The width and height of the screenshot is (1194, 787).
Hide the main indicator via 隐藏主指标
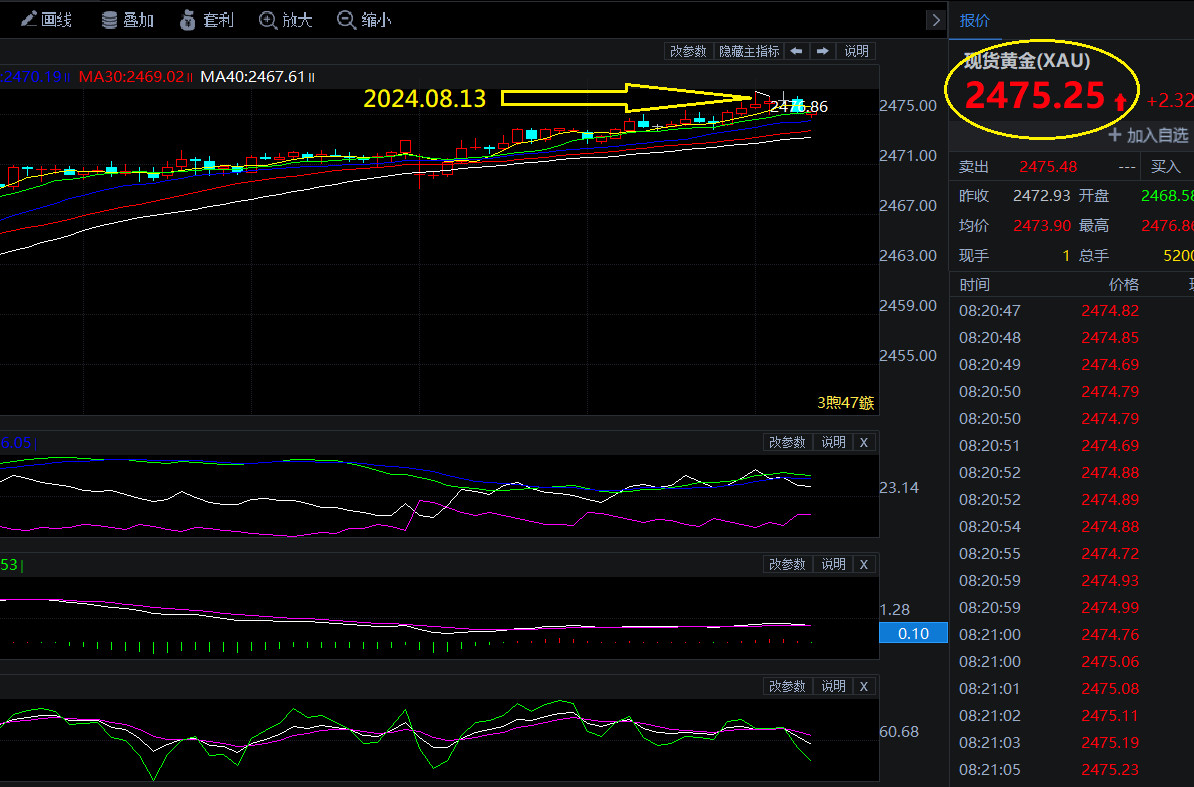749,51
